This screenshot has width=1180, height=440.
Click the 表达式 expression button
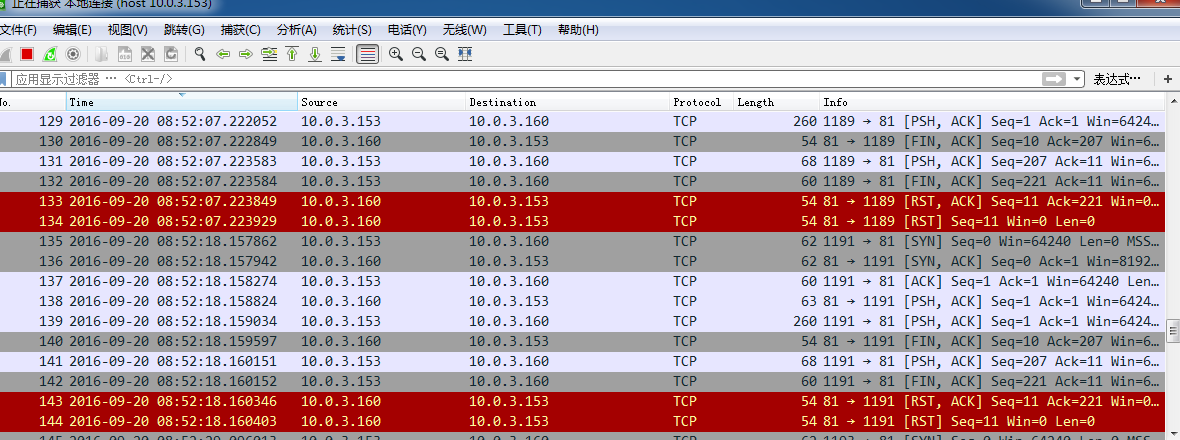[1116, 79]
